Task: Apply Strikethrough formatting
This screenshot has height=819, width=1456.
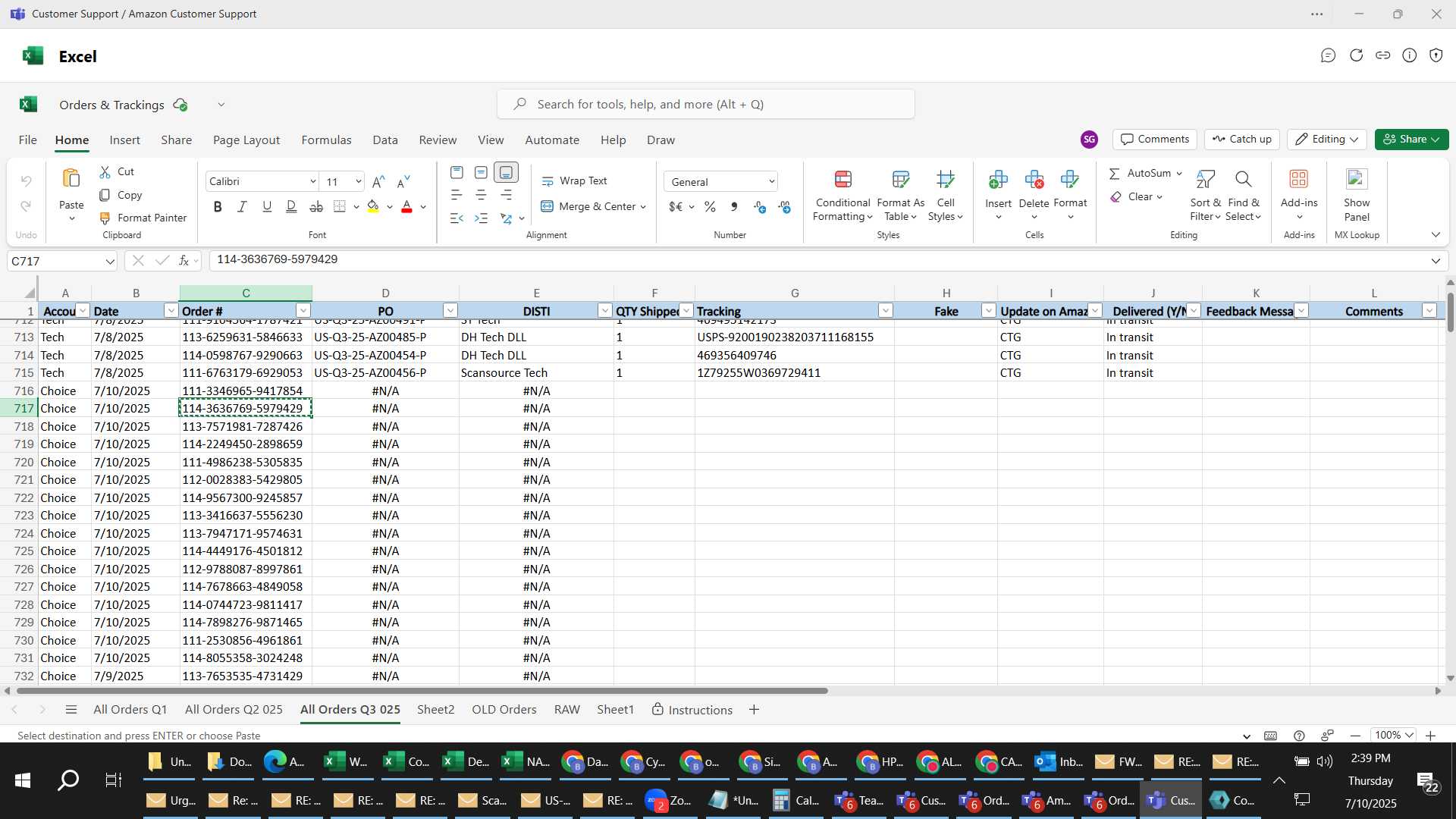Action: coord(316,207)
